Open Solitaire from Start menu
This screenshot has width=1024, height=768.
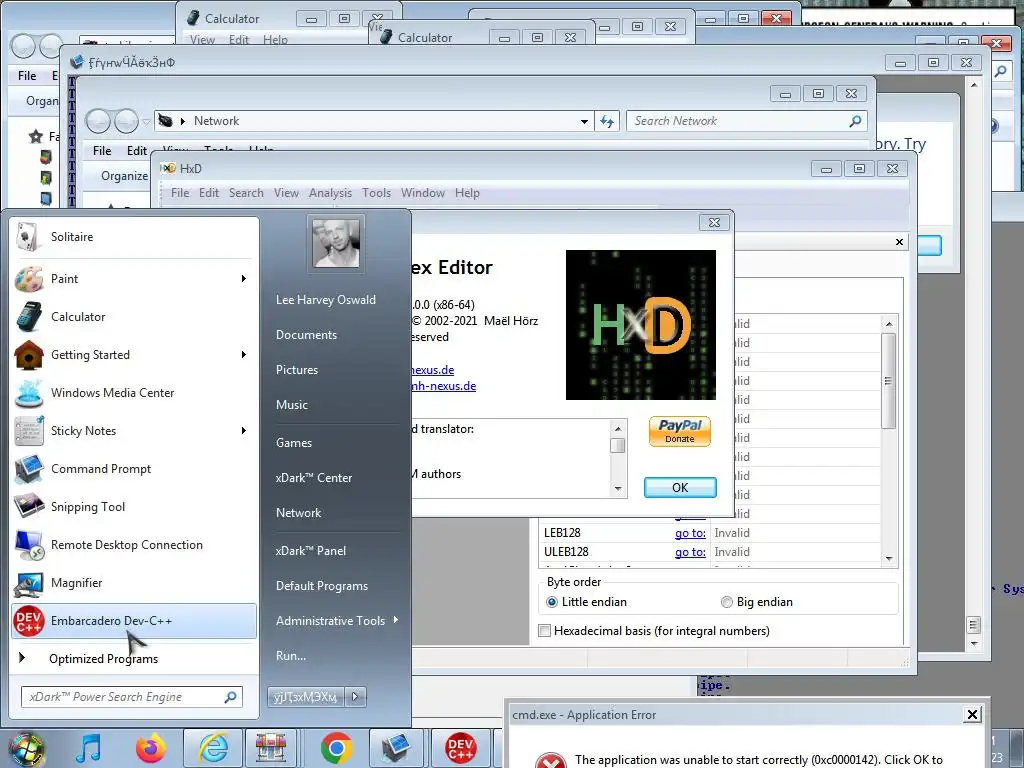click(x=134, y=236)
